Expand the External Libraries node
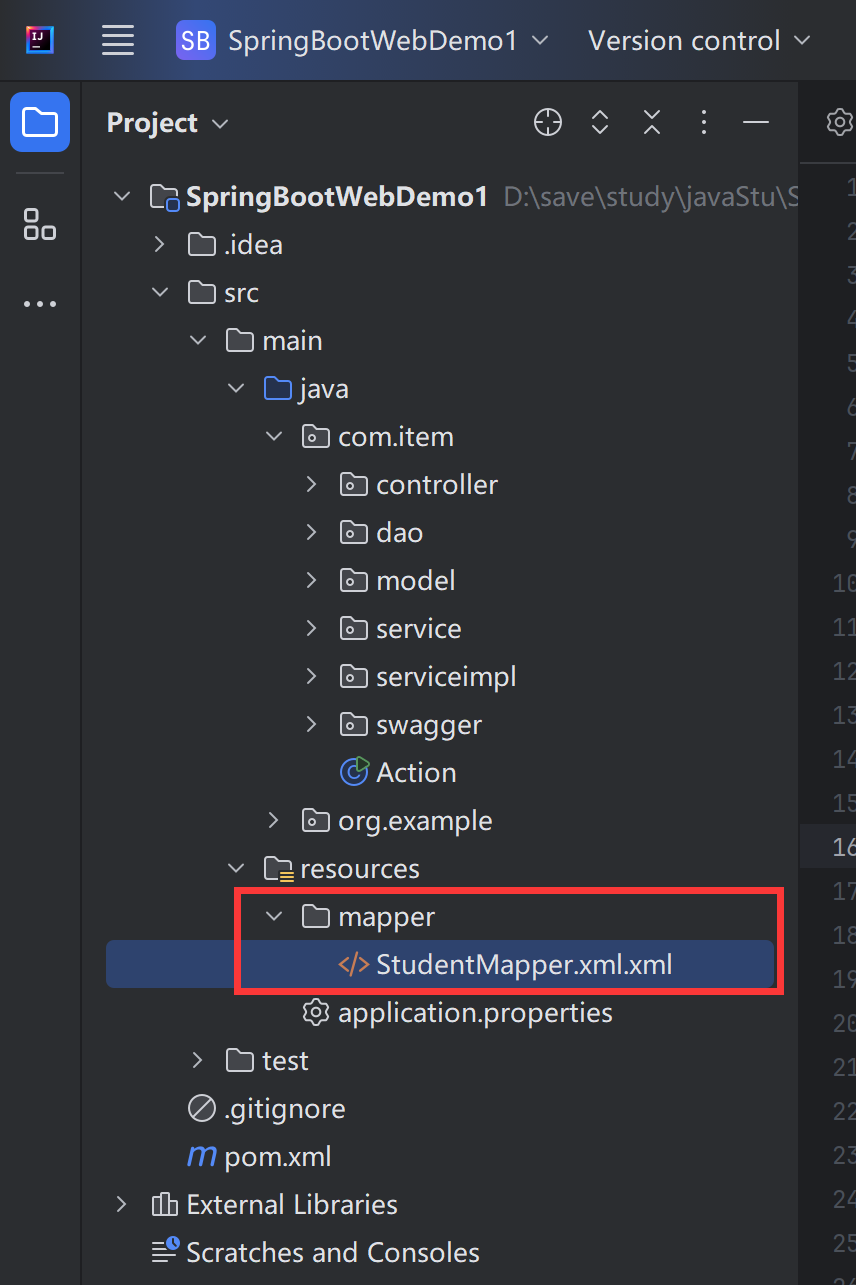 [x=122, y=1205]
